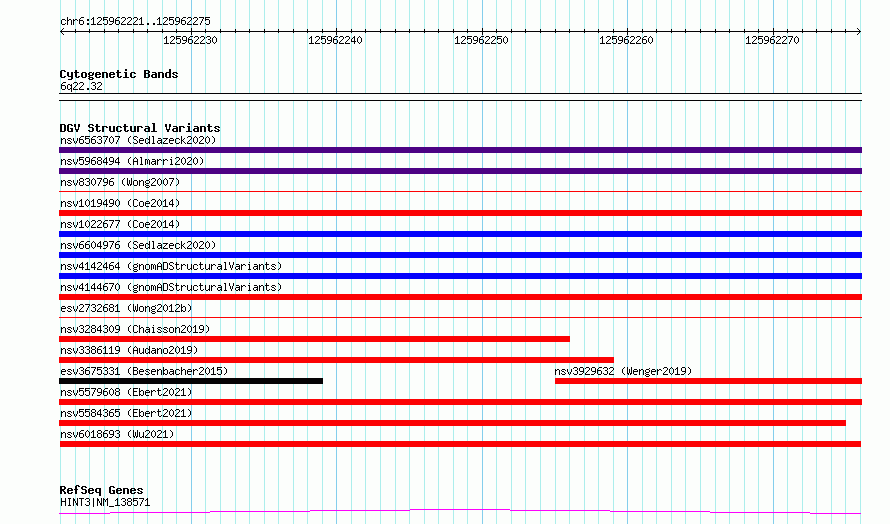Click the magenta HINT3 gene line
890x524 pixels.
[x=460, y=512]
